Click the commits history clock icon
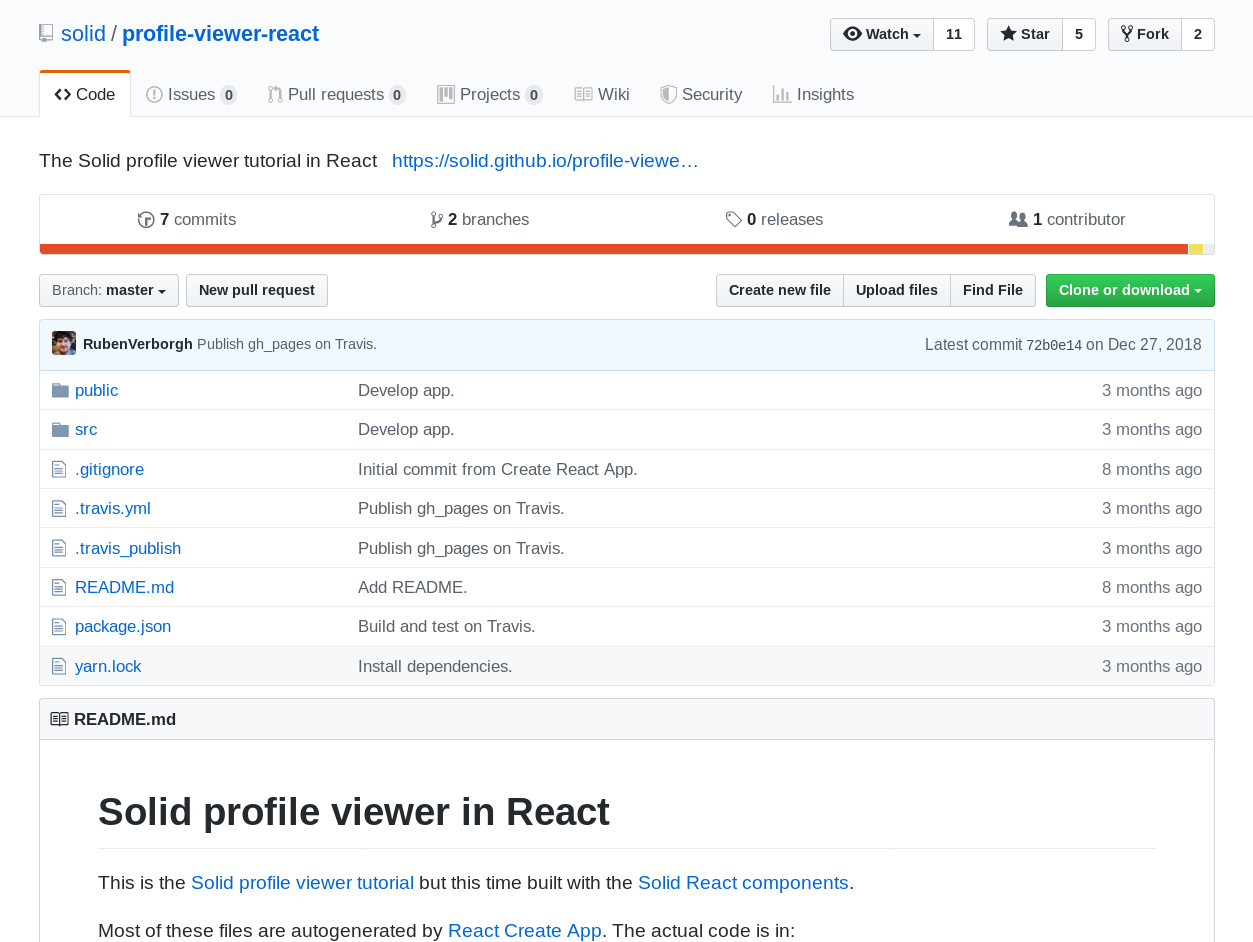Viewport: 1253px width, 942px height. point(146,220)
